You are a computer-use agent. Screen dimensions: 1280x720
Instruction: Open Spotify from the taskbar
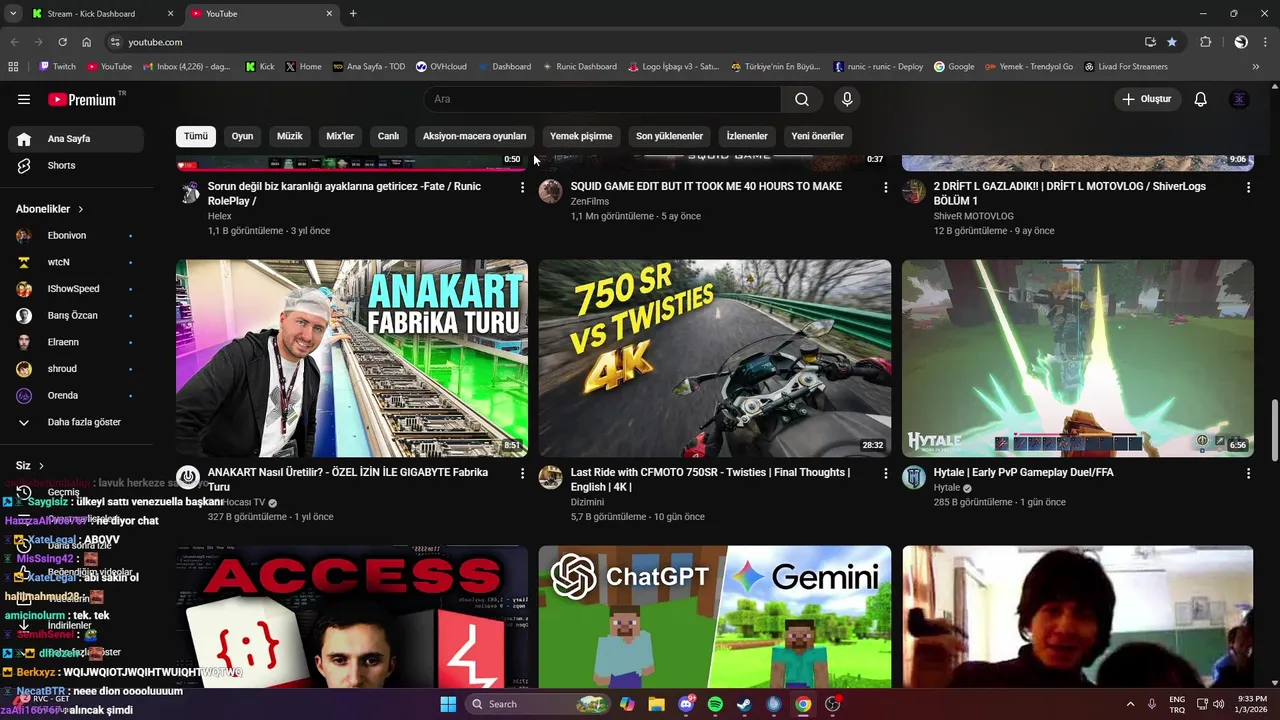coord(715,704)
